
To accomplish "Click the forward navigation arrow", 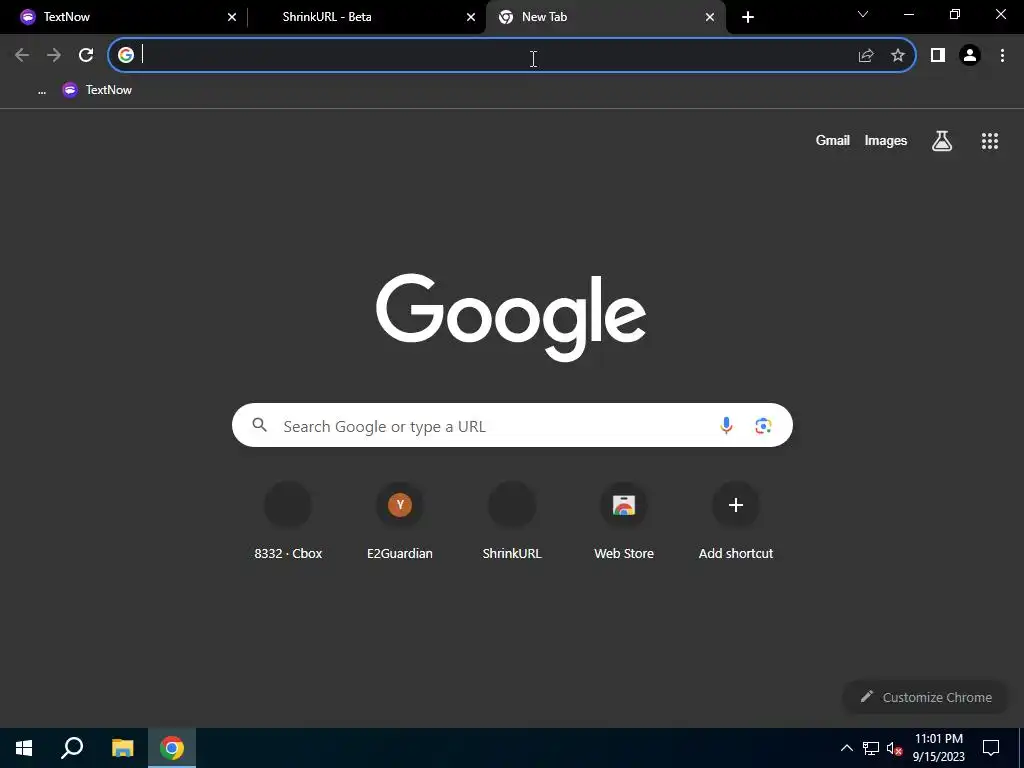I will 54,55.
